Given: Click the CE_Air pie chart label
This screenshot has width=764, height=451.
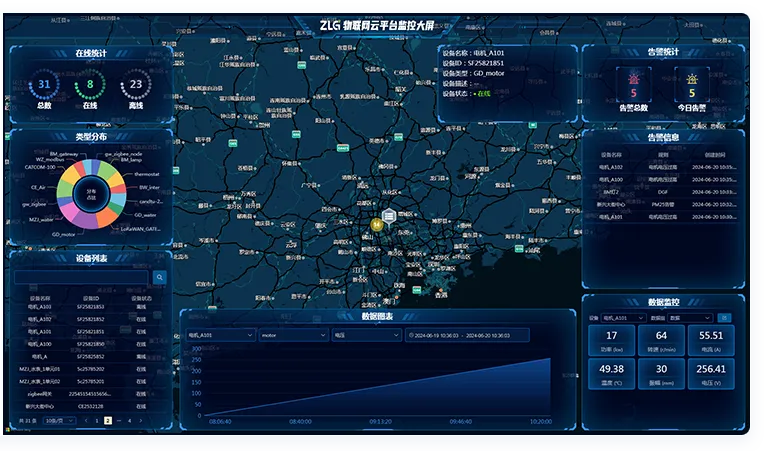Looking at the screenshot, I should 38,187.
